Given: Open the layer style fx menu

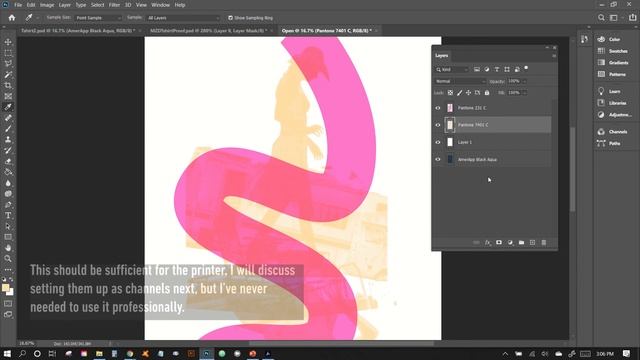Looking at the screenshot, I should [488, 242].
